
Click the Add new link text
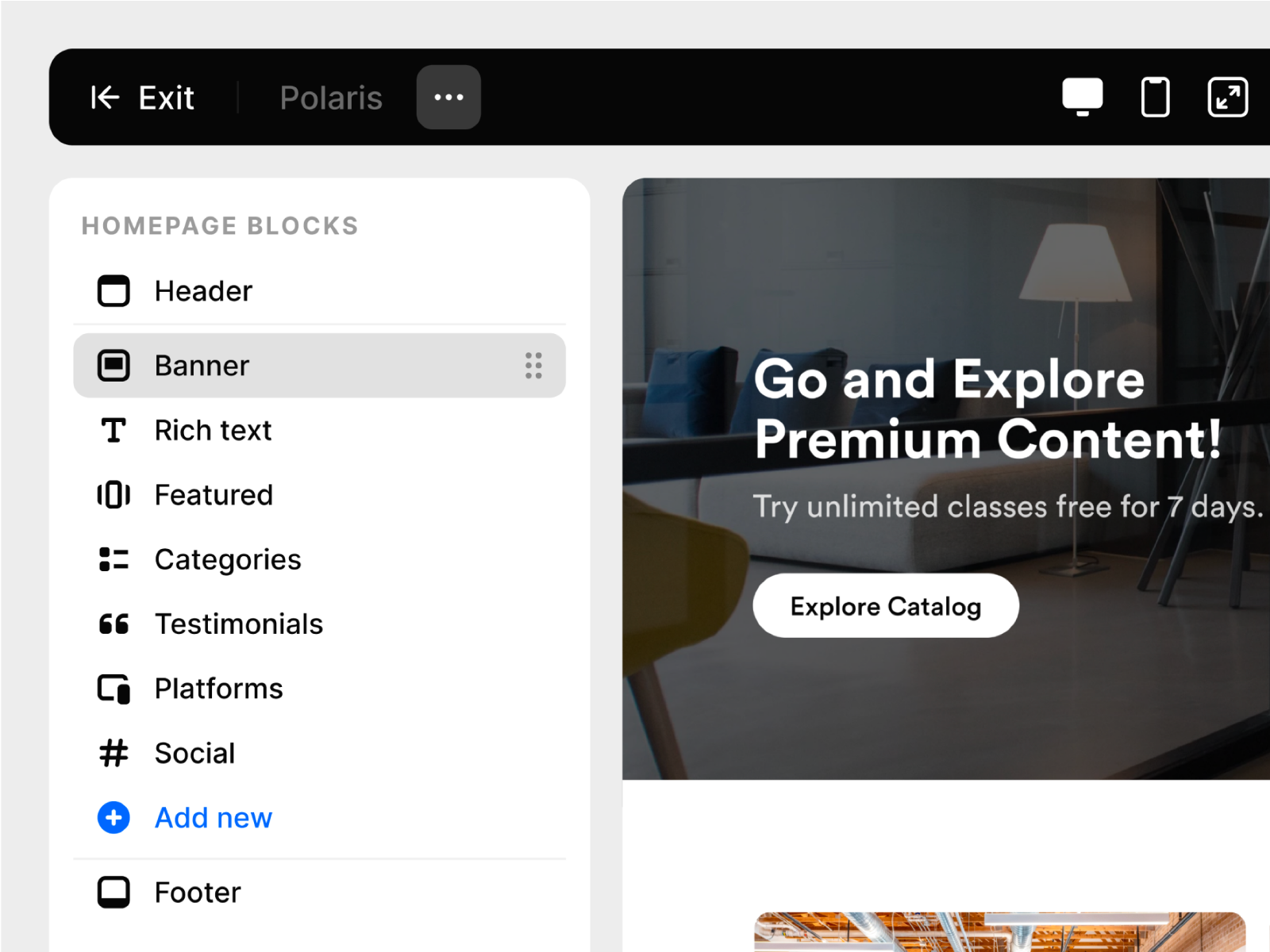pyautogui.click(x=214, y=818)
